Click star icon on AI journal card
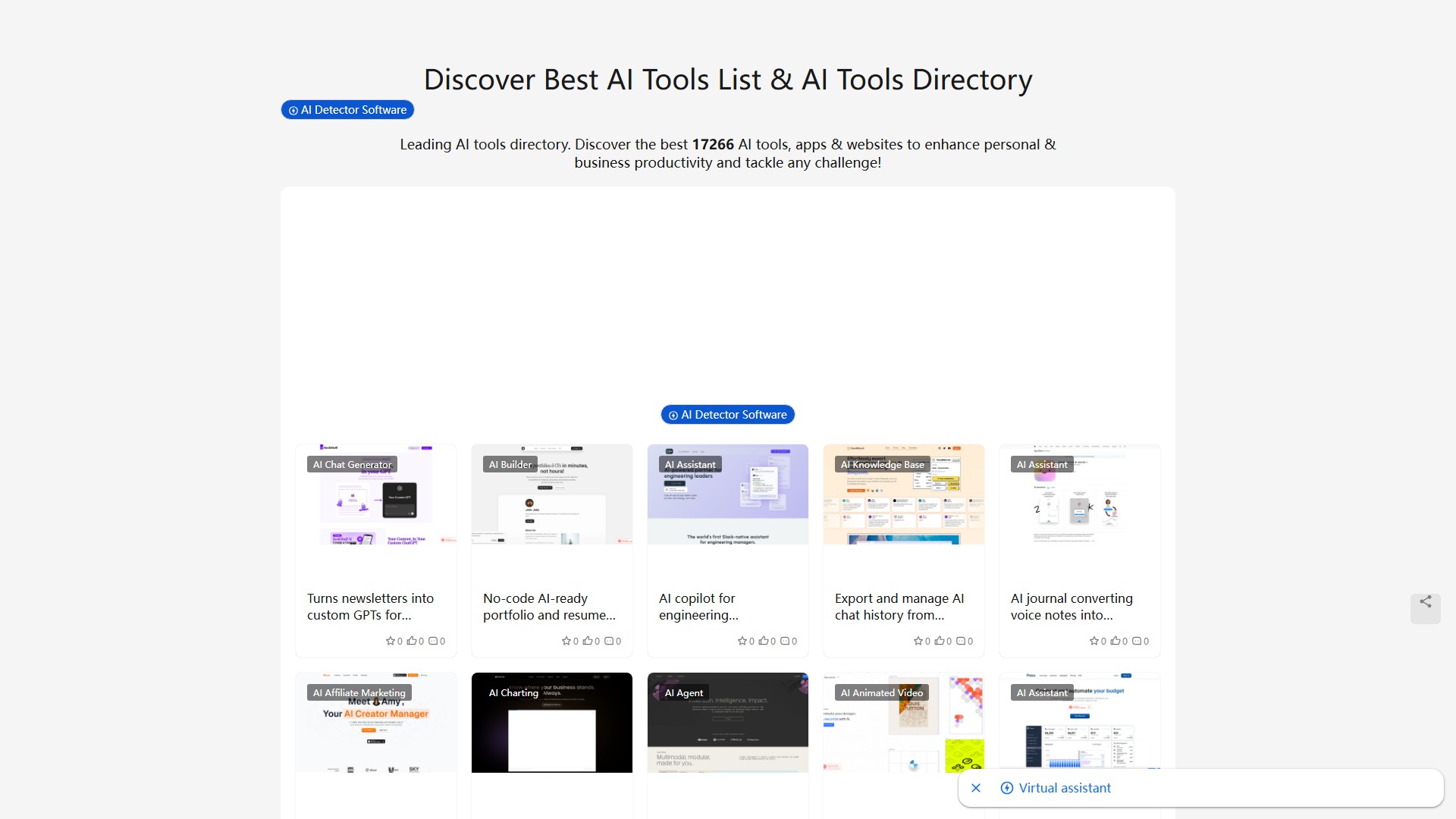The width and height of the screenshot is (1456, 819). point(1094,641)
